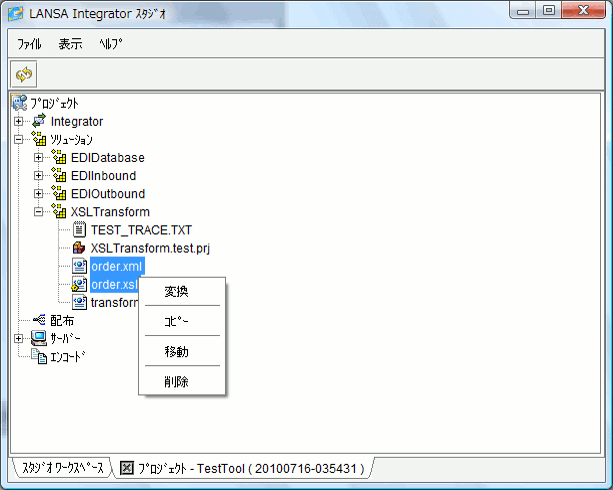Select the プロジェクト root label
Viewport: 613px width, 490px height.
point(54,104)
